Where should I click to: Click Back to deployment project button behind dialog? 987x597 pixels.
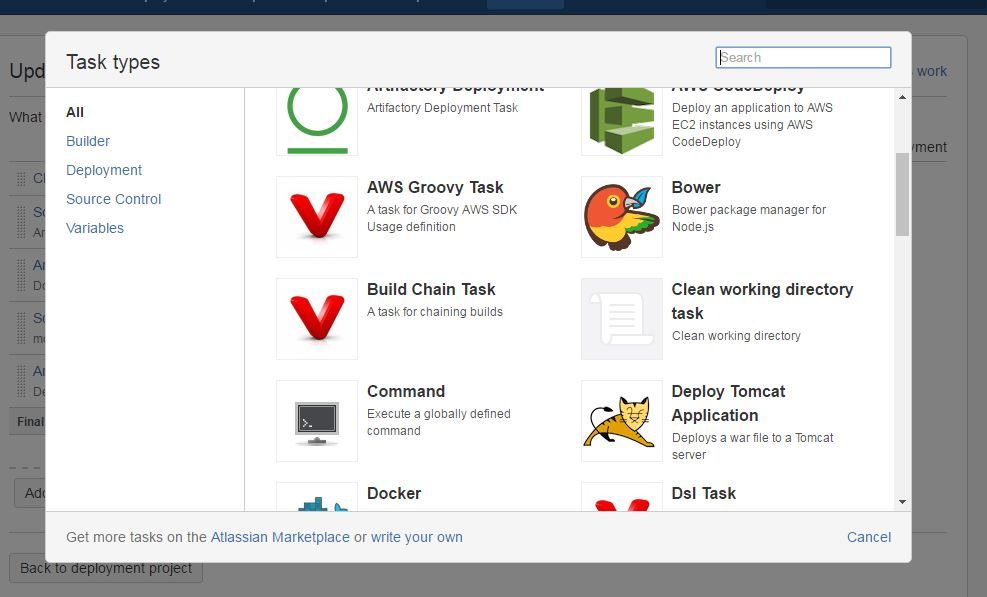tap(106, 568)
